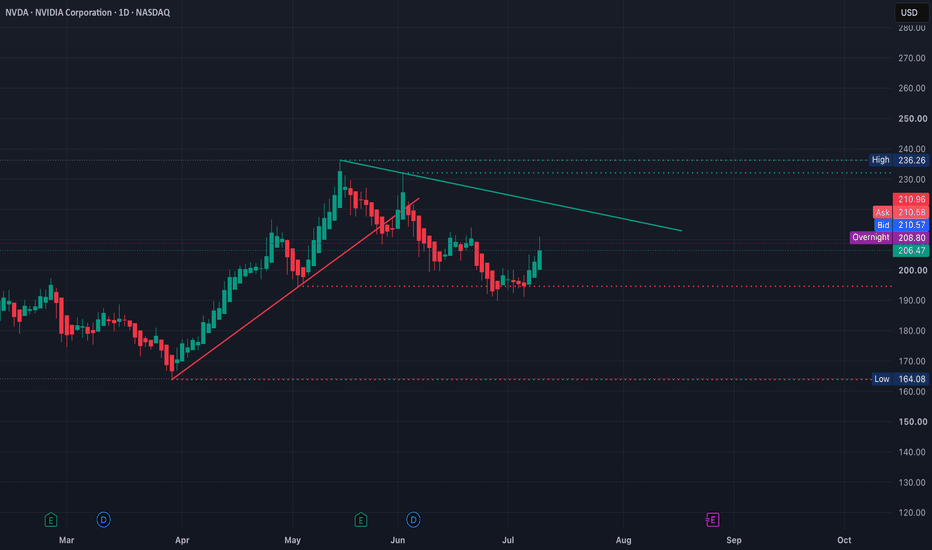Click the Aug label on time axis

click(x=624, y=540)
